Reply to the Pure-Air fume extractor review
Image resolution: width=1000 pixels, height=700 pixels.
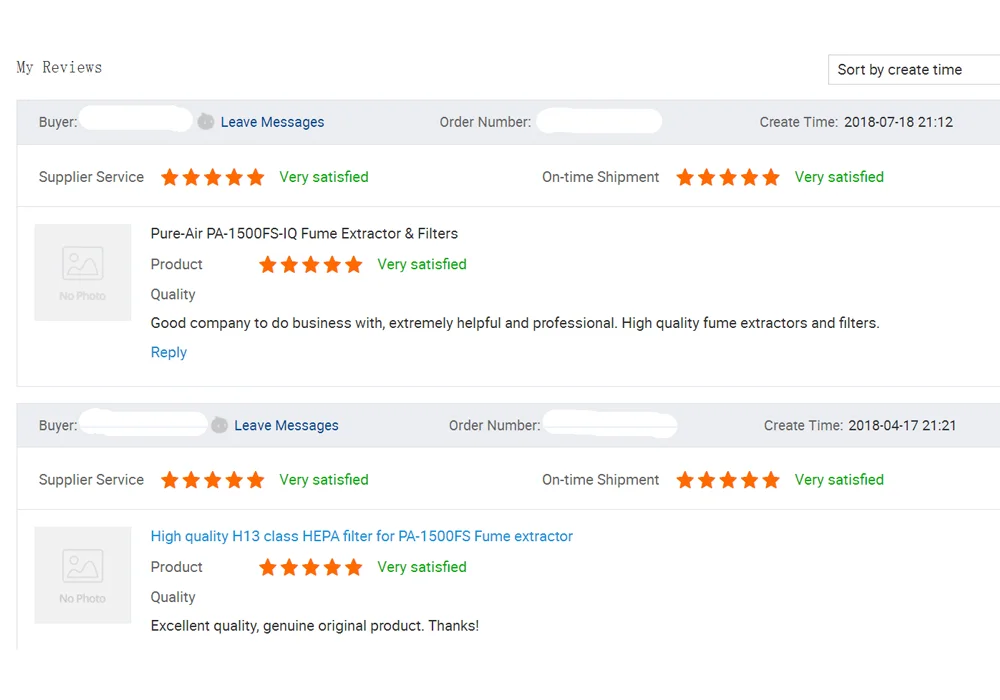168,352
